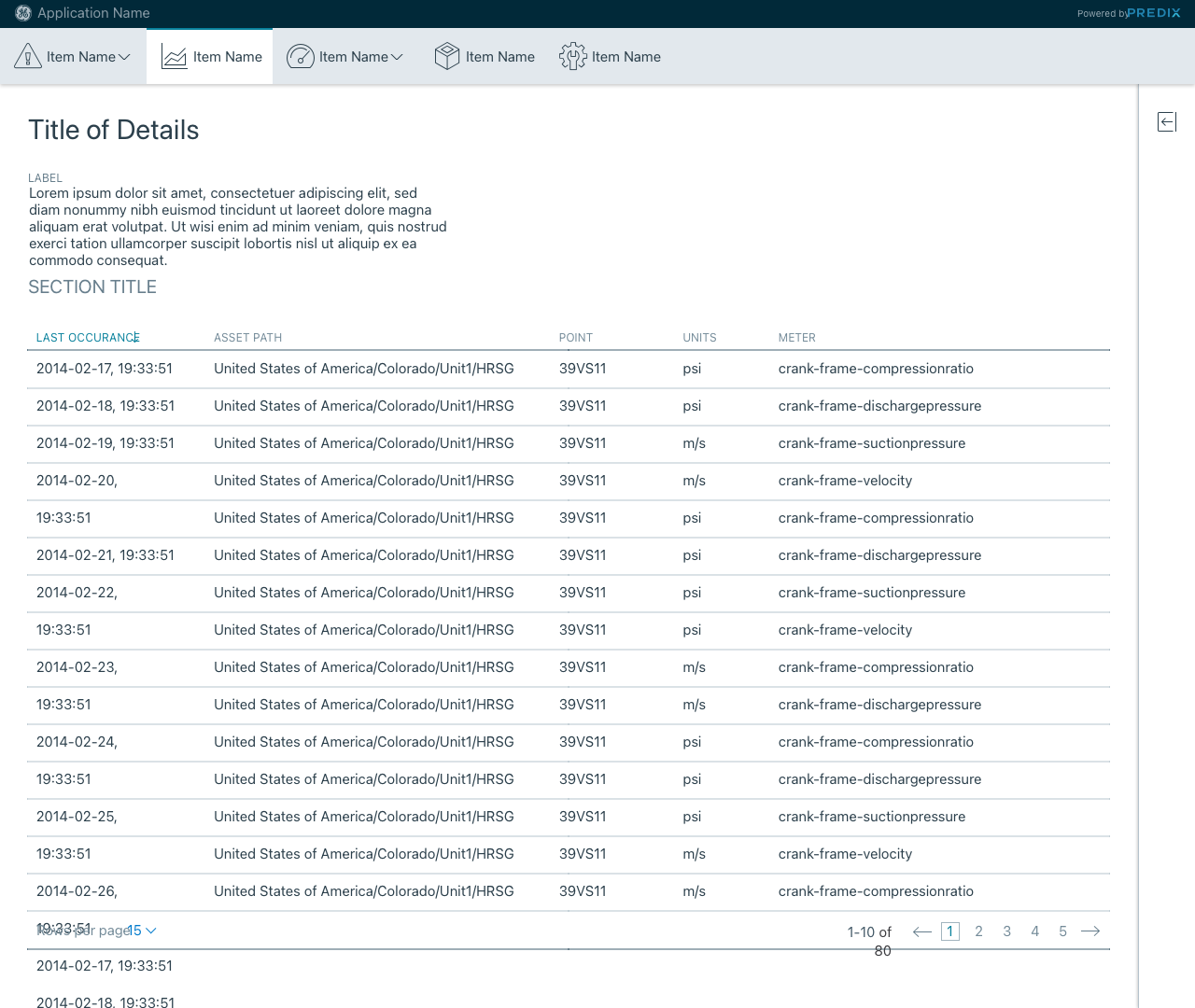Expand the first Item Name chevron

[x=125, y=57]
